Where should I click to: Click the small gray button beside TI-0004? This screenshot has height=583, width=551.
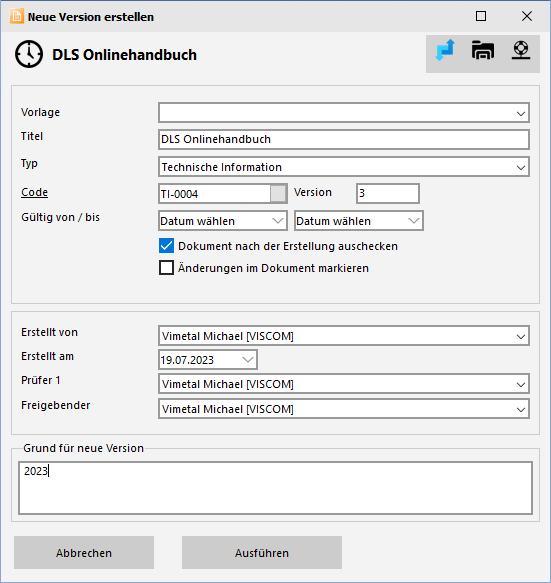pyautogui.click(x=278, y=193)
